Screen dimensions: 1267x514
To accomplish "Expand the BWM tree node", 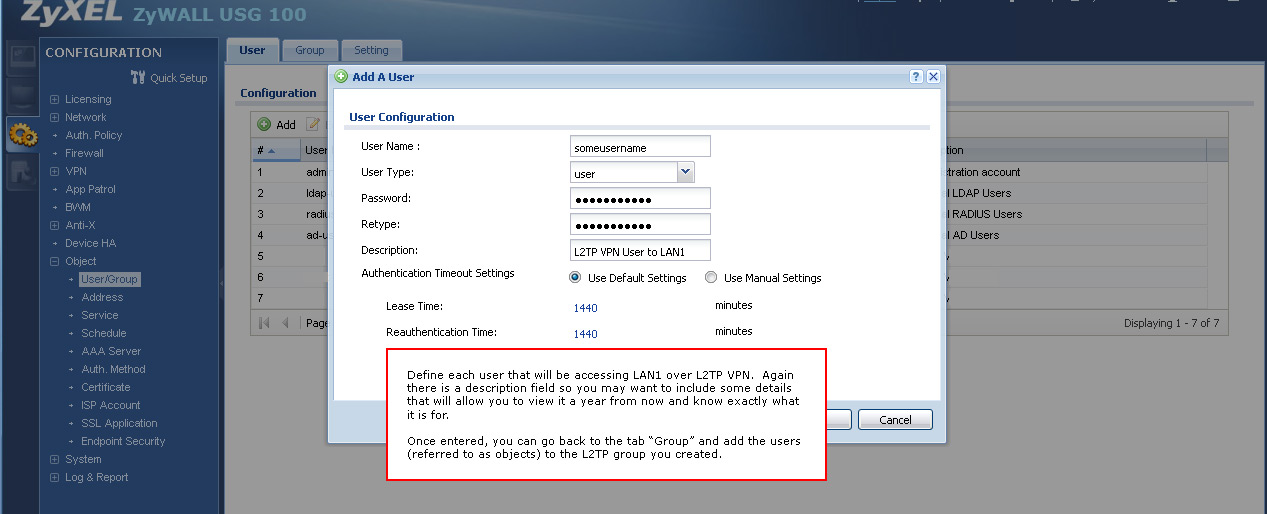I will [54, 207].
